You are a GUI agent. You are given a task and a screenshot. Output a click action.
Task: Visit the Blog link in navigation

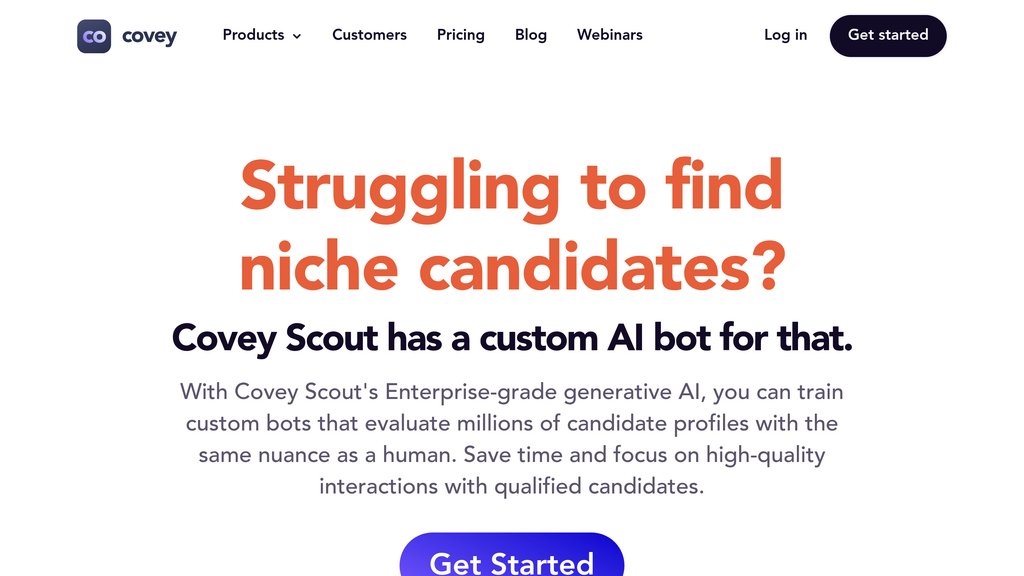click(x=530, y=35)
